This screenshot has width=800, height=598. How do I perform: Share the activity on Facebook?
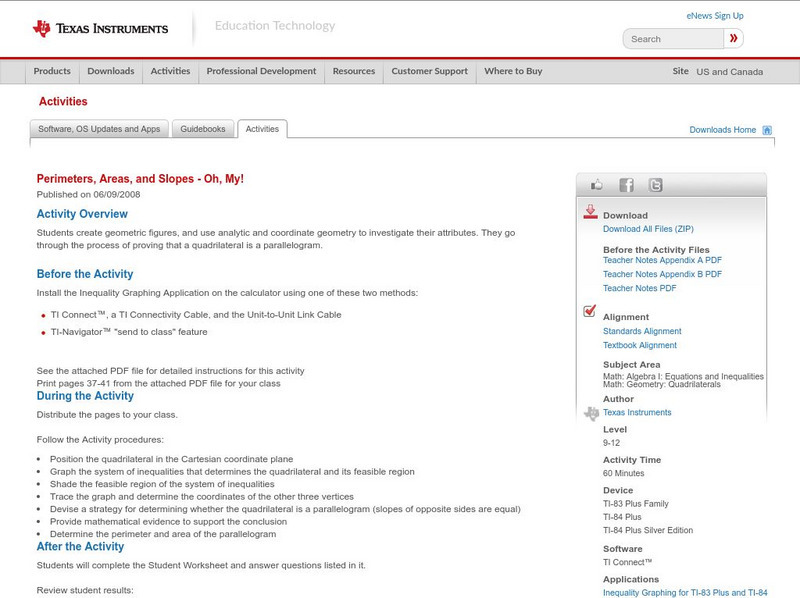[626, 185]
